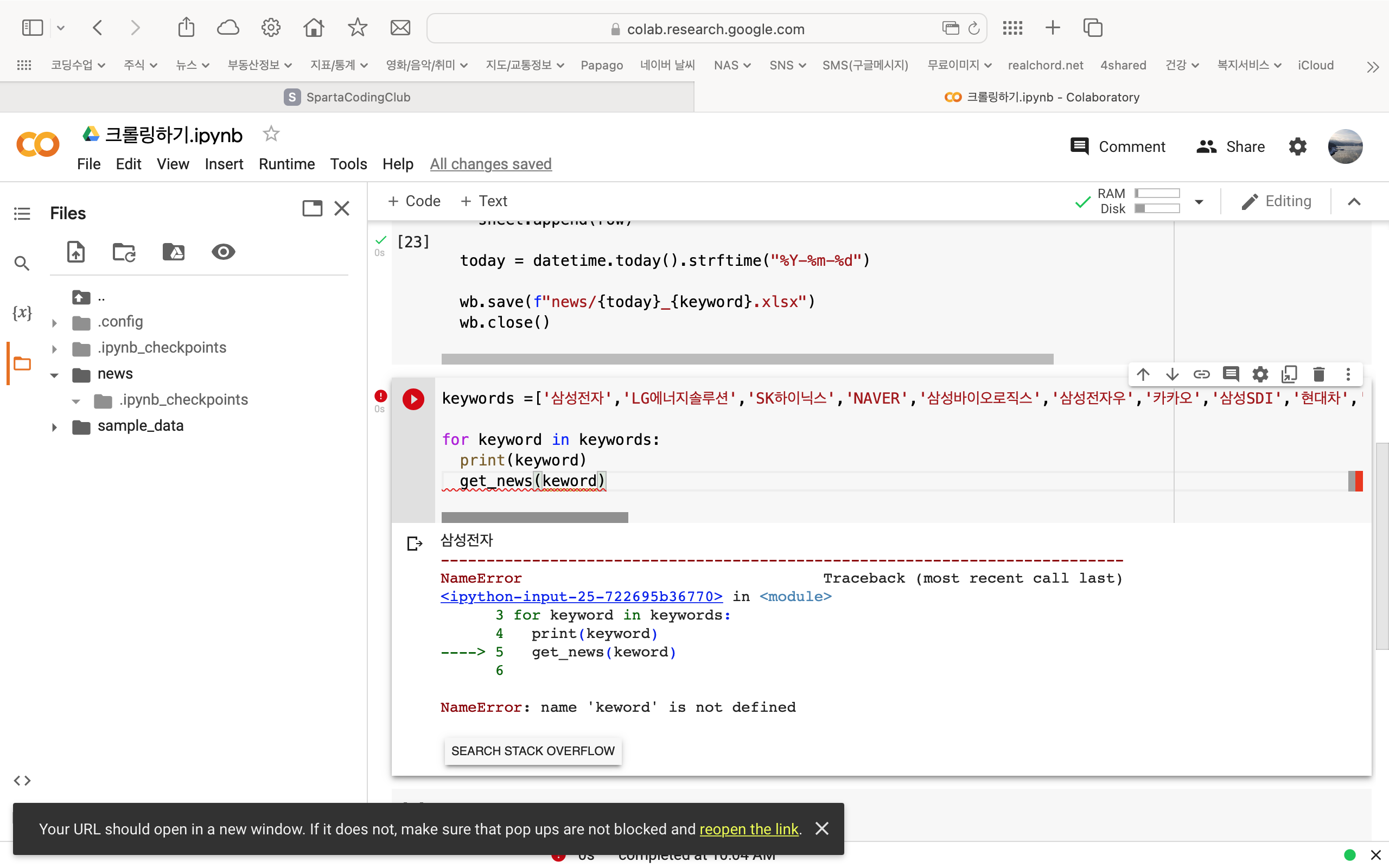Screen dimensions: 1389x868
Task: Close the Files panel
Action: click(x=342, y=208)
